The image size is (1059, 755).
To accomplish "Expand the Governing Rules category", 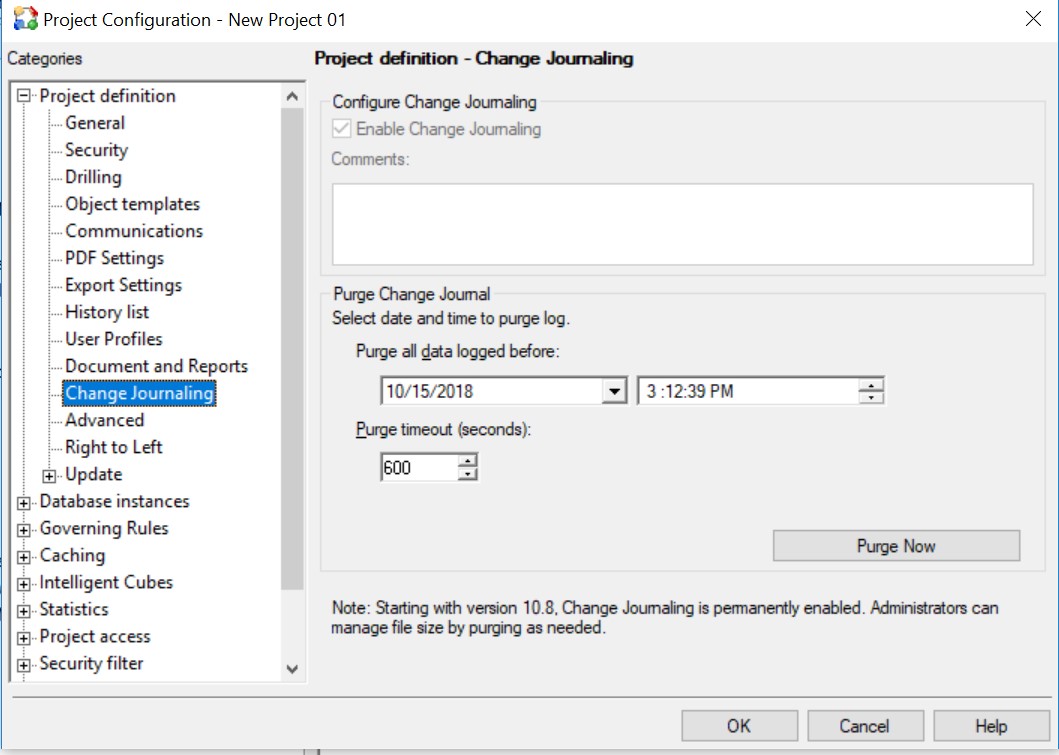I will tap(24, 528).
